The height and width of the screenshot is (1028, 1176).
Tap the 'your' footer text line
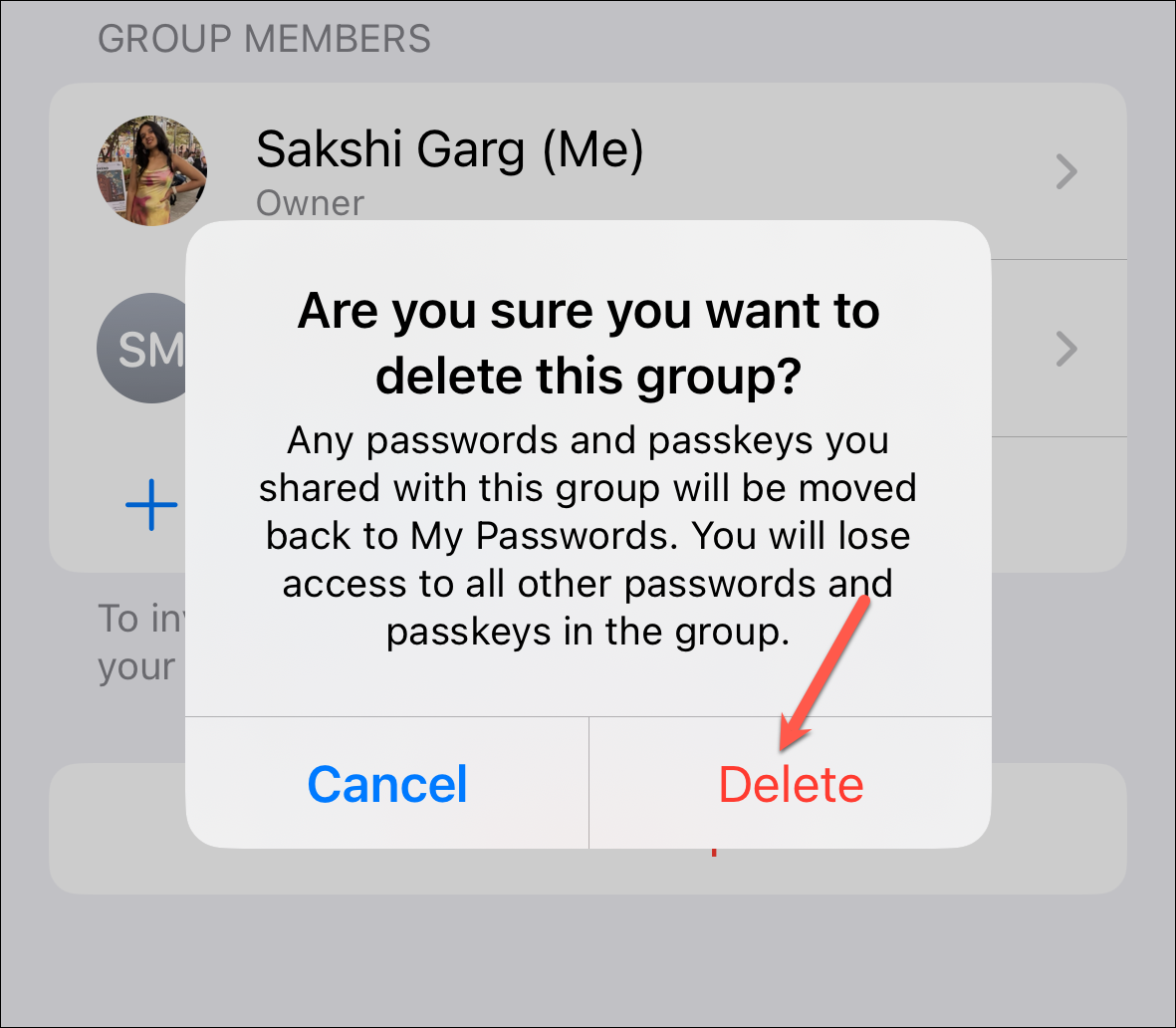(136, 667)
